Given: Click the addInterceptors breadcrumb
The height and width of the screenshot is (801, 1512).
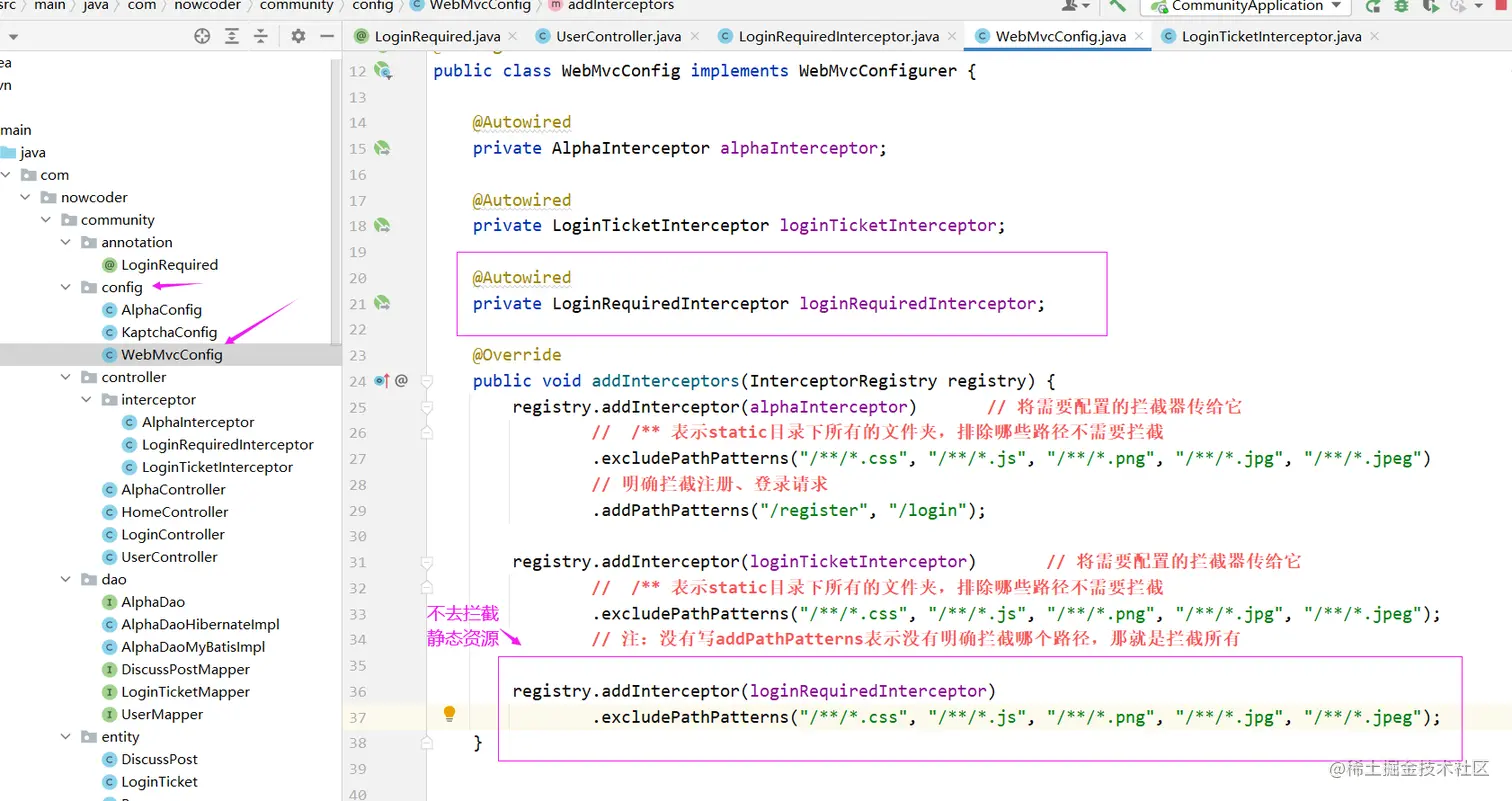Looking at the screenshot, I should pyautogui.click(x=620, y=5).
